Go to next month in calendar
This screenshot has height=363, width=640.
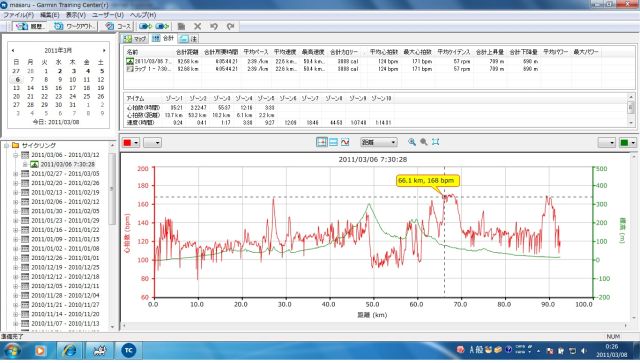[104, 50]
